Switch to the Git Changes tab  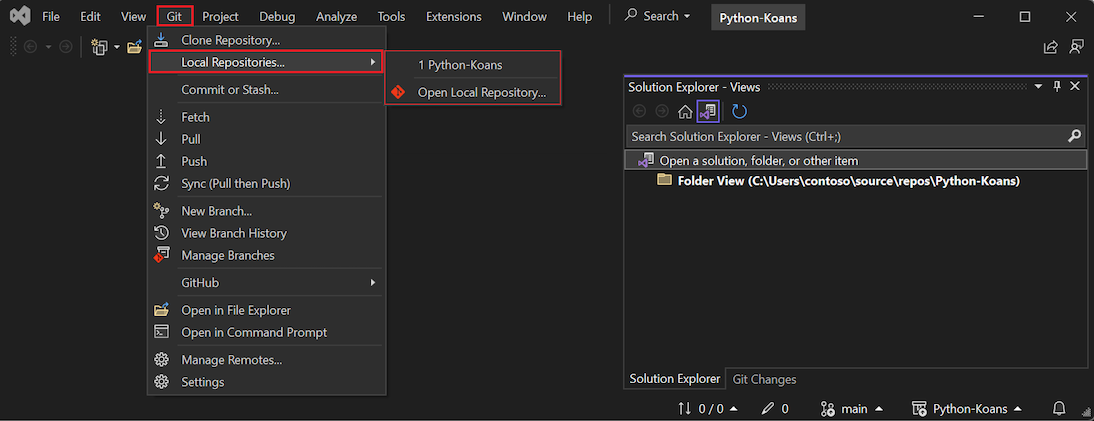coord(764,379)
